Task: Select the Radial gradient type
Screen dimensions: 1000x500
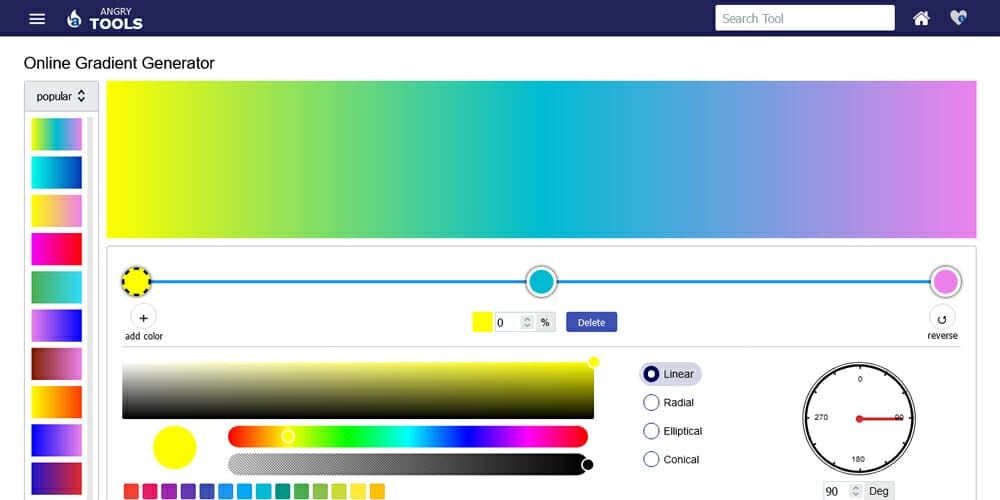Action: pos(669,402)
